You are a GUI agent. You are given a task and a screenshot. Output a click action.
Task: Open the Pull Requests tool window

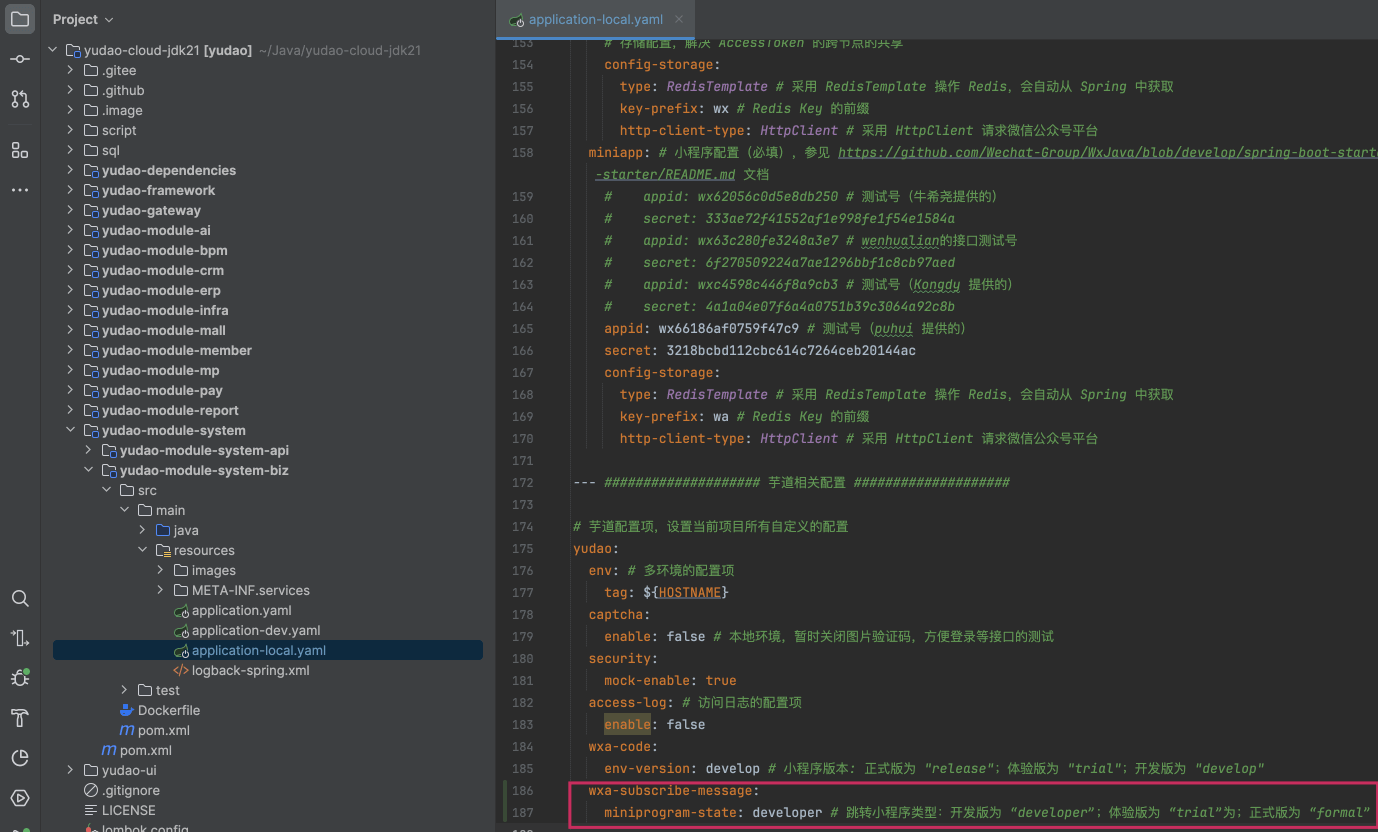pos(20,99)
